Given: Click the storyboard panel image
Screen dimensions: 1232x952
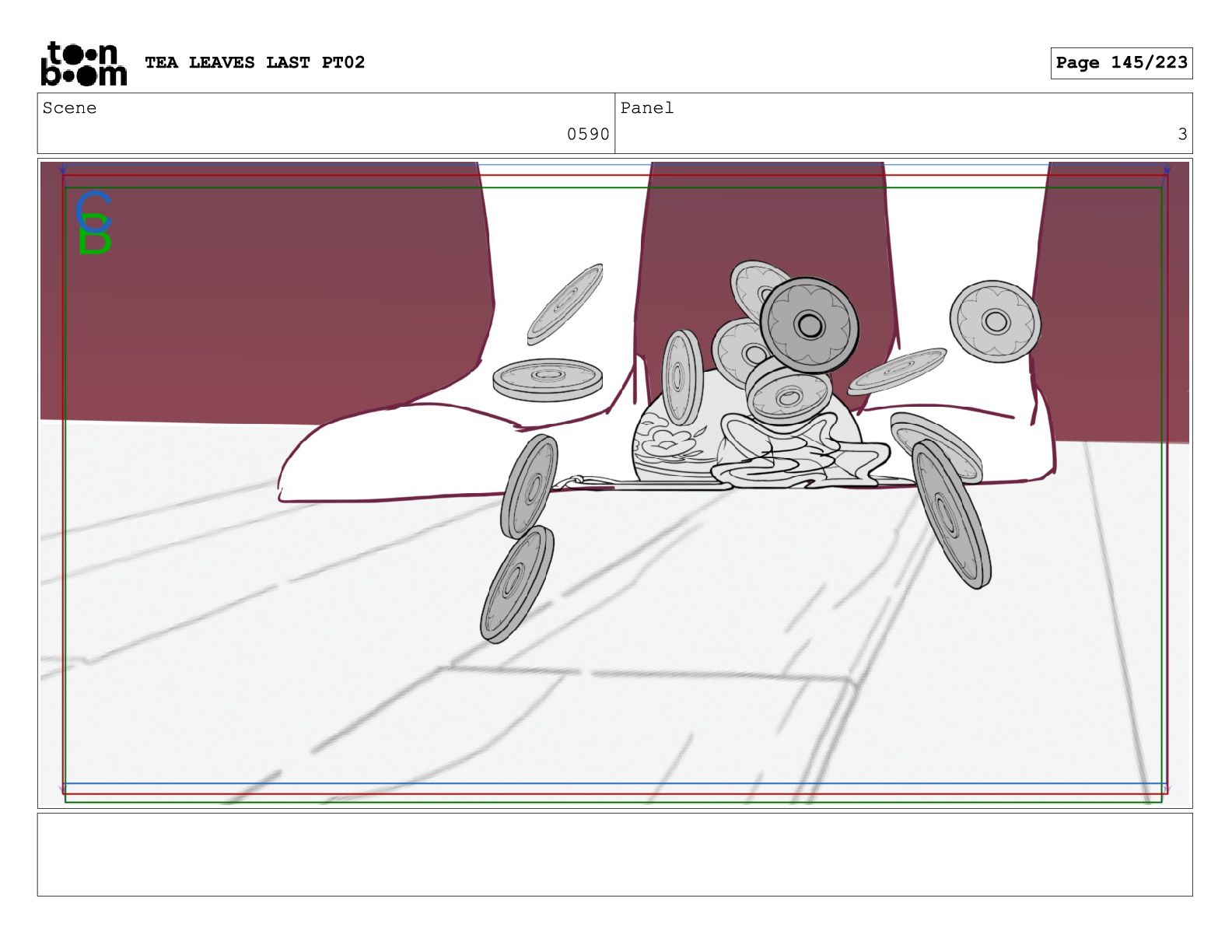Looking at the screenshot, I should (614, 483).
